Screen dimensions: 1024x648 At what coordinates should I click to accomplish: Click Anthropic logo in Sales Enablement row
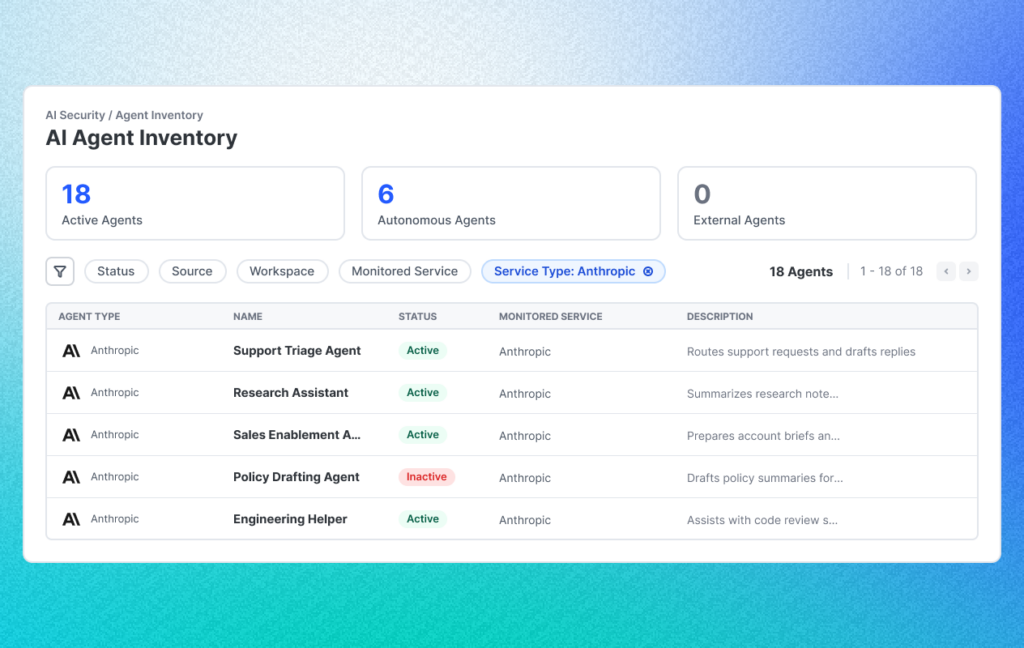click(x=71, y=435)
